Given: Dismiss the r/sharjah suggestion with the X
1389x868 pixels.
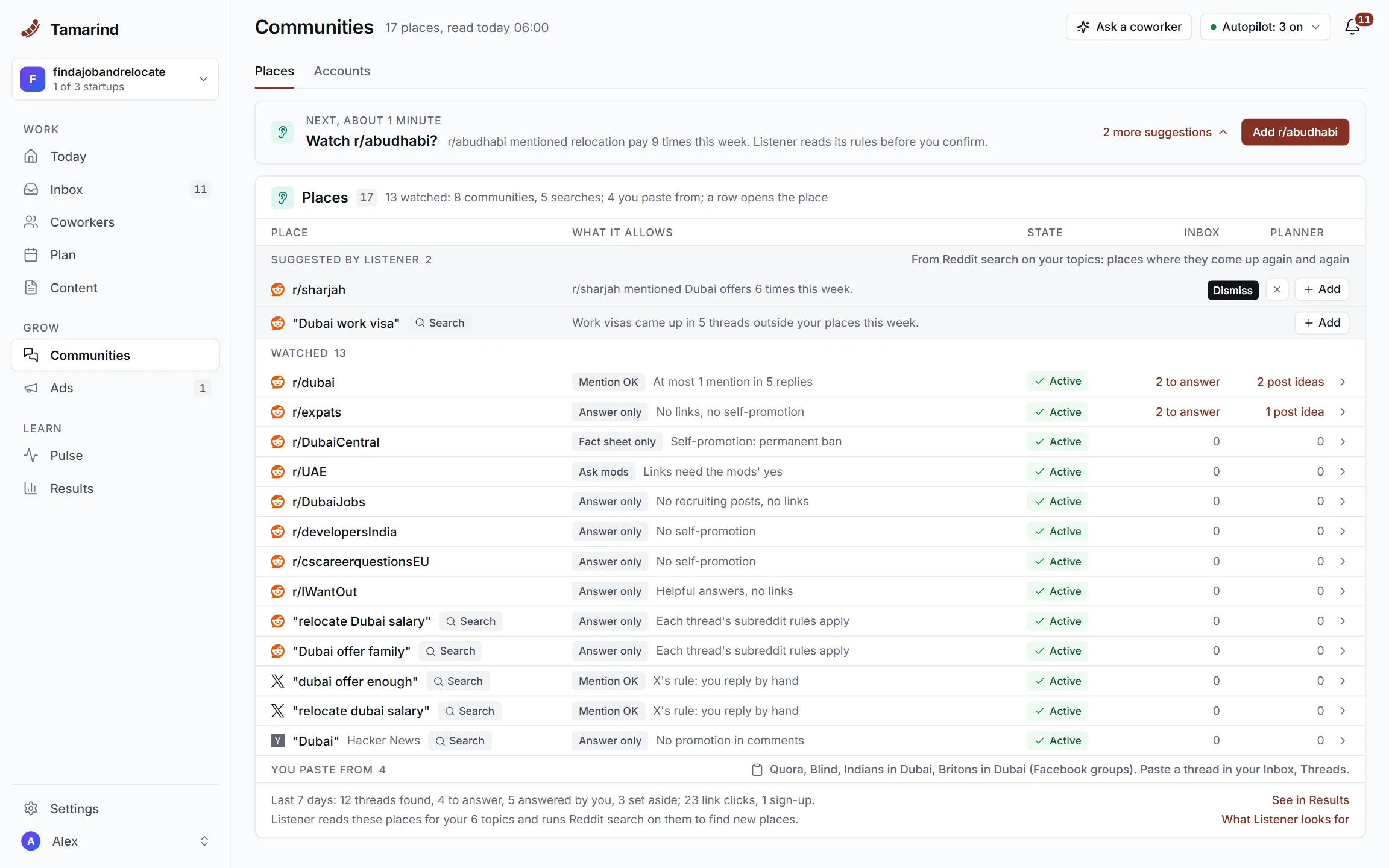Looking at the screenshot, I should (x=1277, y=289).
